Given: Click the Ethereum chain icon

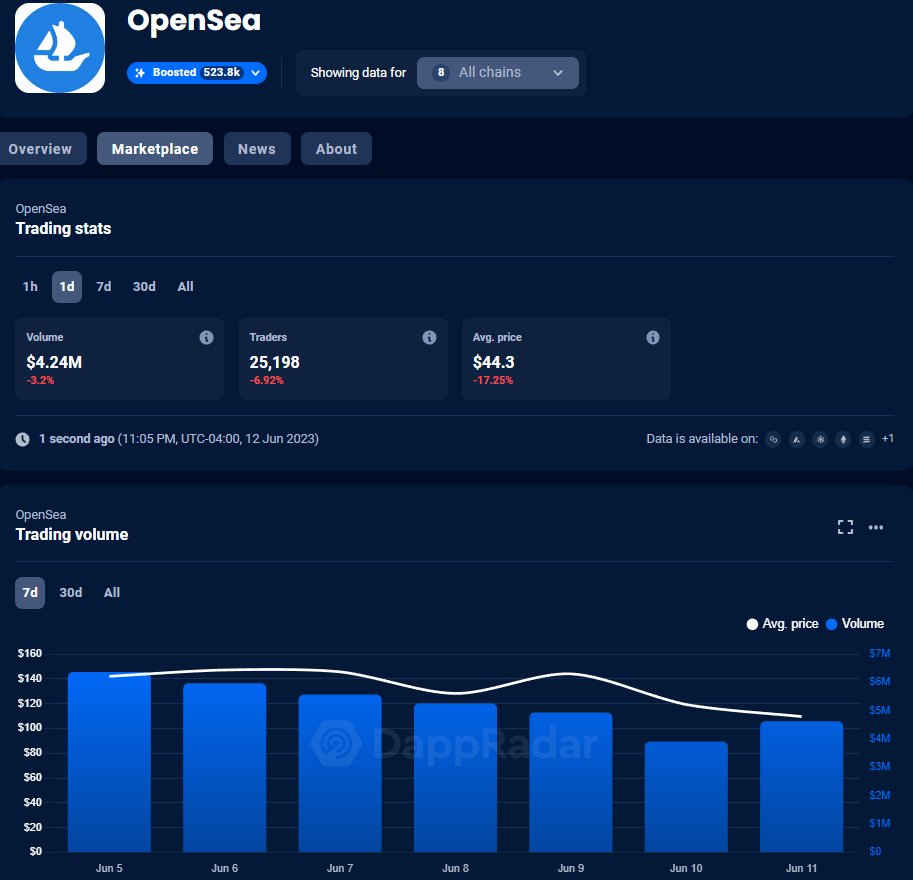Looking at the screenshot, I should point(843,439).
